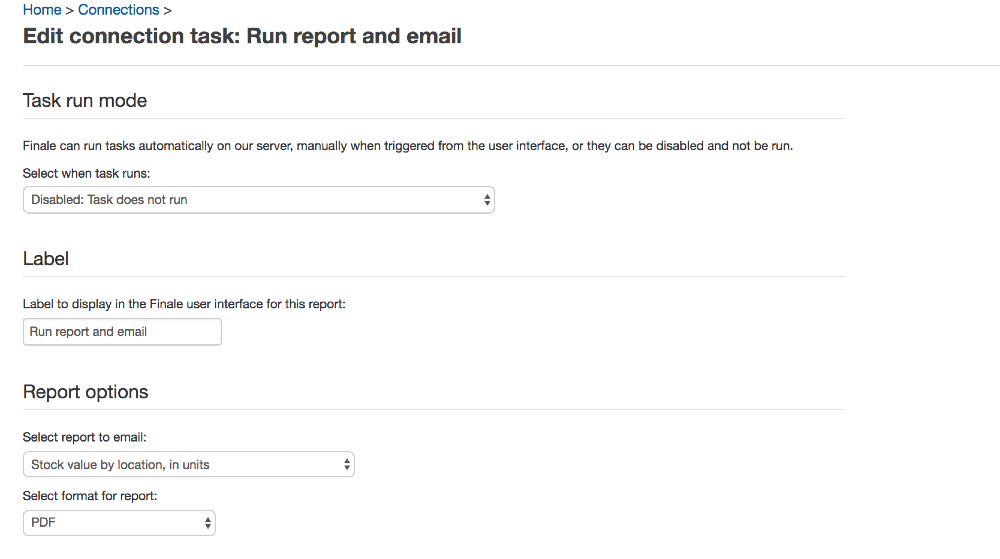
Task: Click the 'Task run mode' section heading
Action: pos(85,101)
